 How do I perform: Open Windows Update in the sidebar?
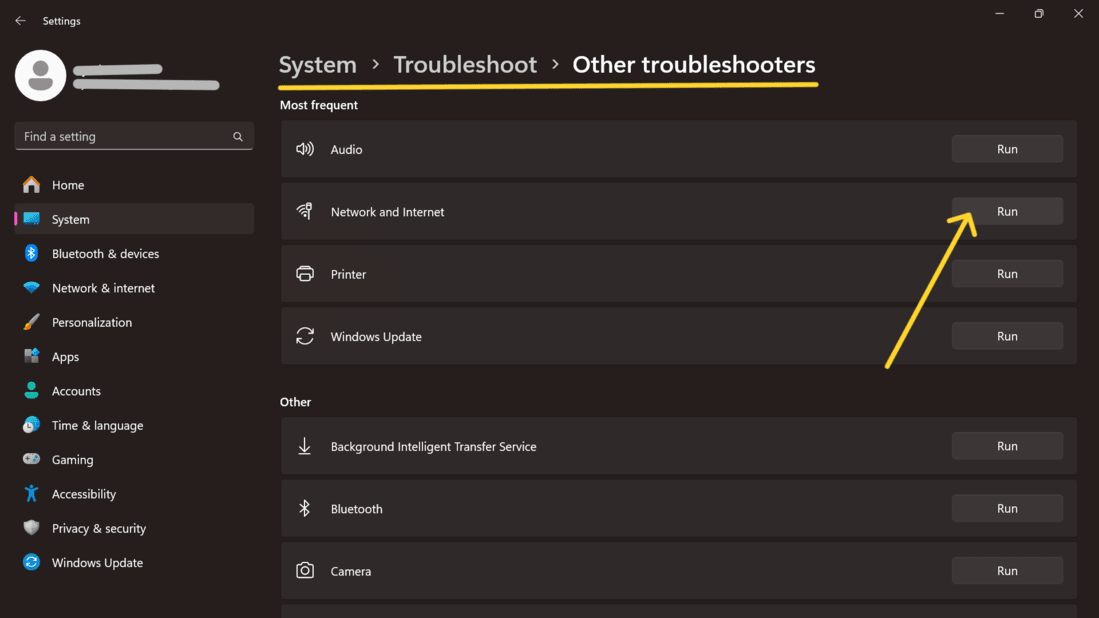pos(134,563)
